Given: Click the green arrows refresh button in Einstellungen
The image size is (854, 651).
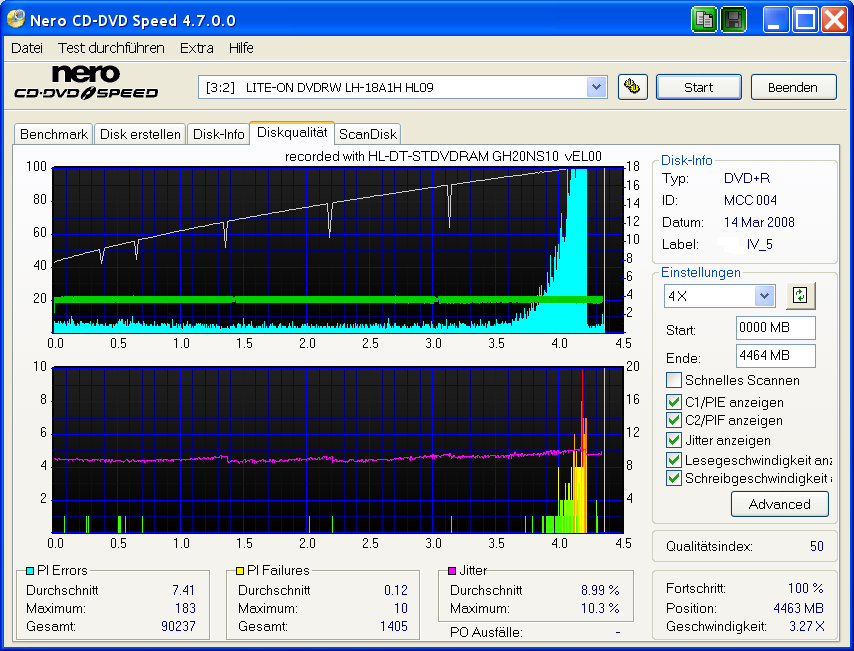Looking at the screenshot, I should click(x=800, y=296).
